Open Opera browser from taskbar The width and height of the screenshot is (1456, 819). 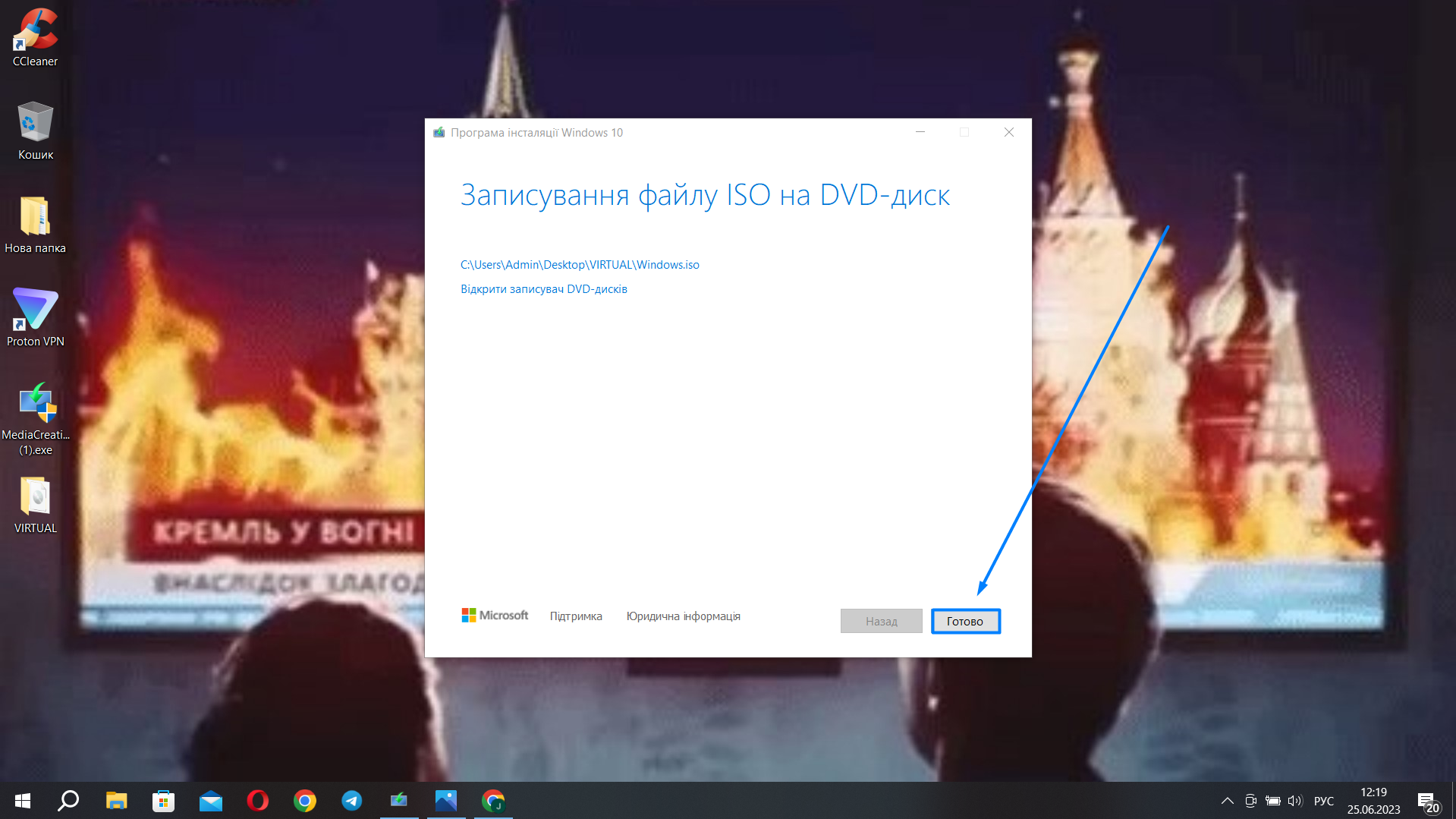[x=257, y=800]
